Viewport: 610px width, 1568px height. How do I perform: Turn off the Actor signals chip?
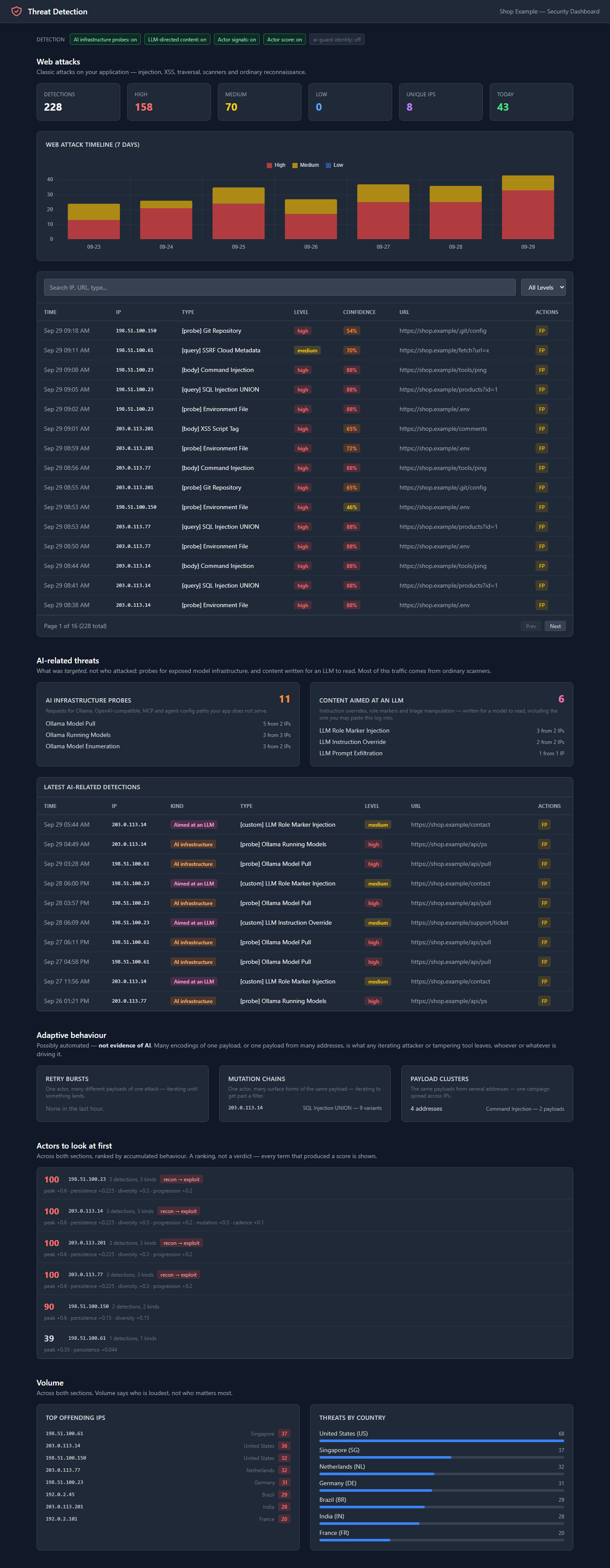pyautogui.click(x=237, y=40)
